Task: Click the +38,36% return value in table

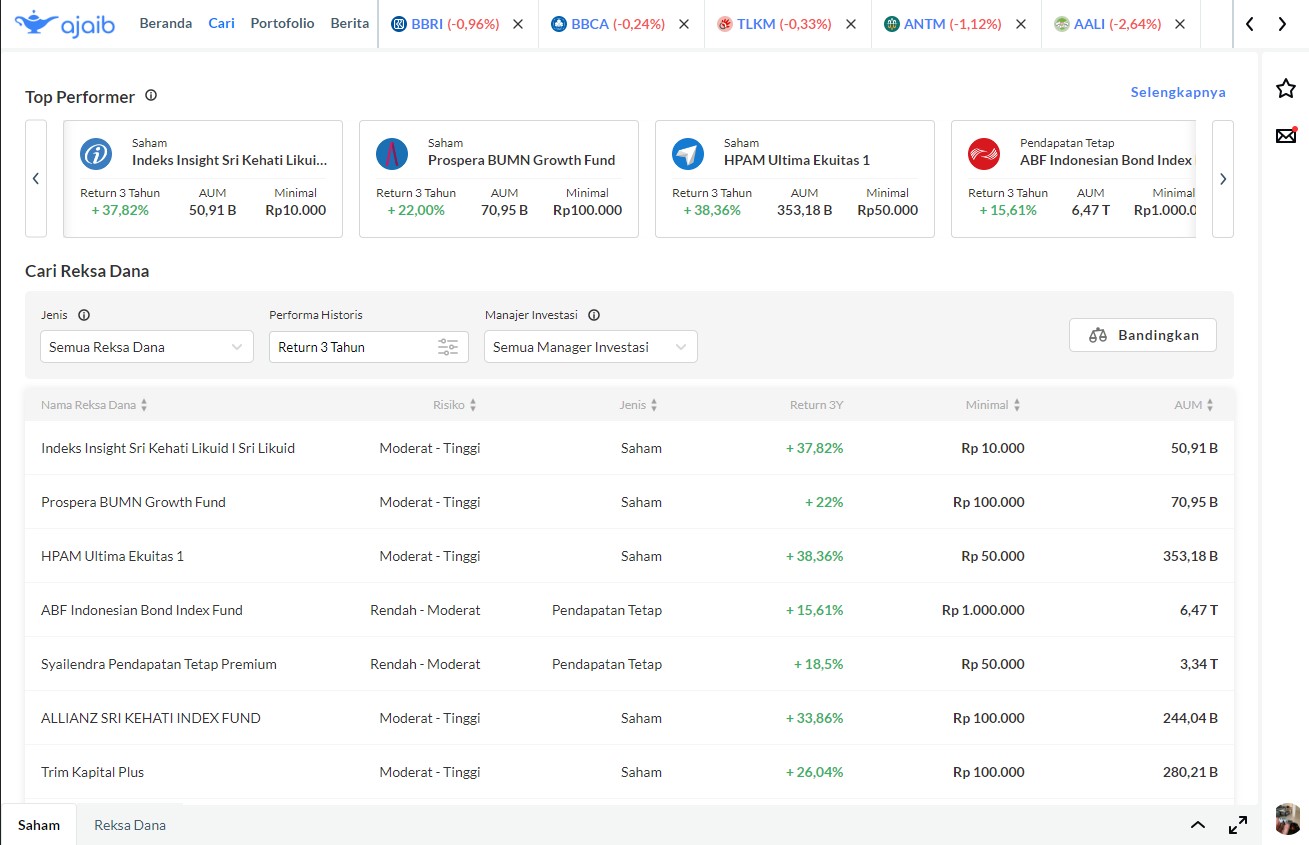Action: point(815,556)
